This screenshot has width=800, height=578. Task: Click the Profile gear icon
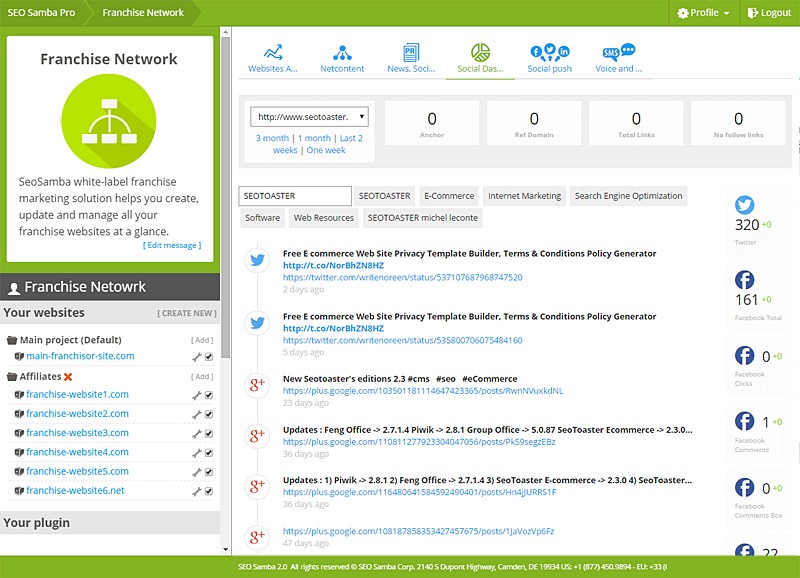click(x=683, y=13)
